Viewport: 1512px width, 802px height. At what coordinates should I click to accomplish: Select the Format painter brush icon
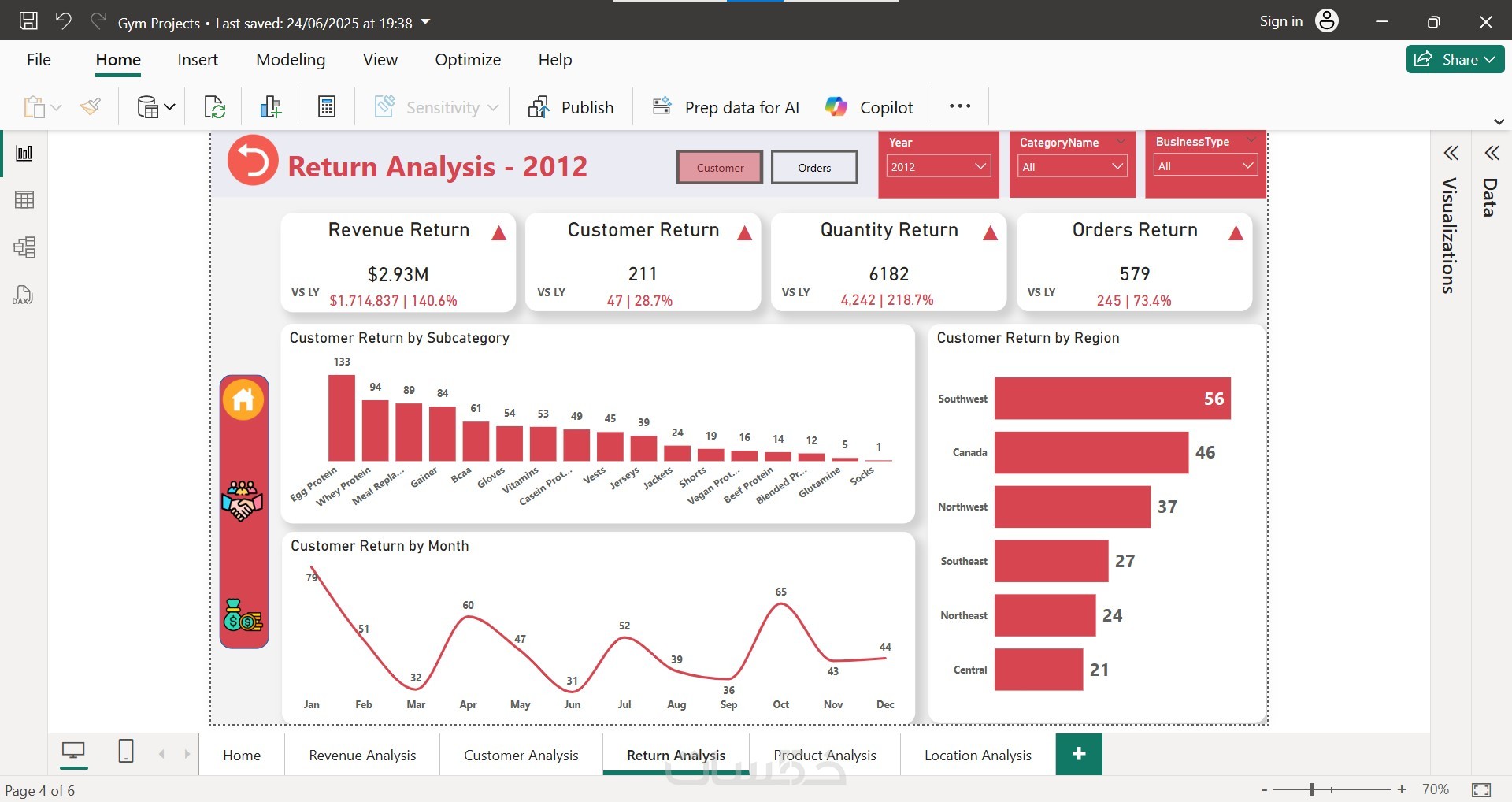[x=91, y=106]
